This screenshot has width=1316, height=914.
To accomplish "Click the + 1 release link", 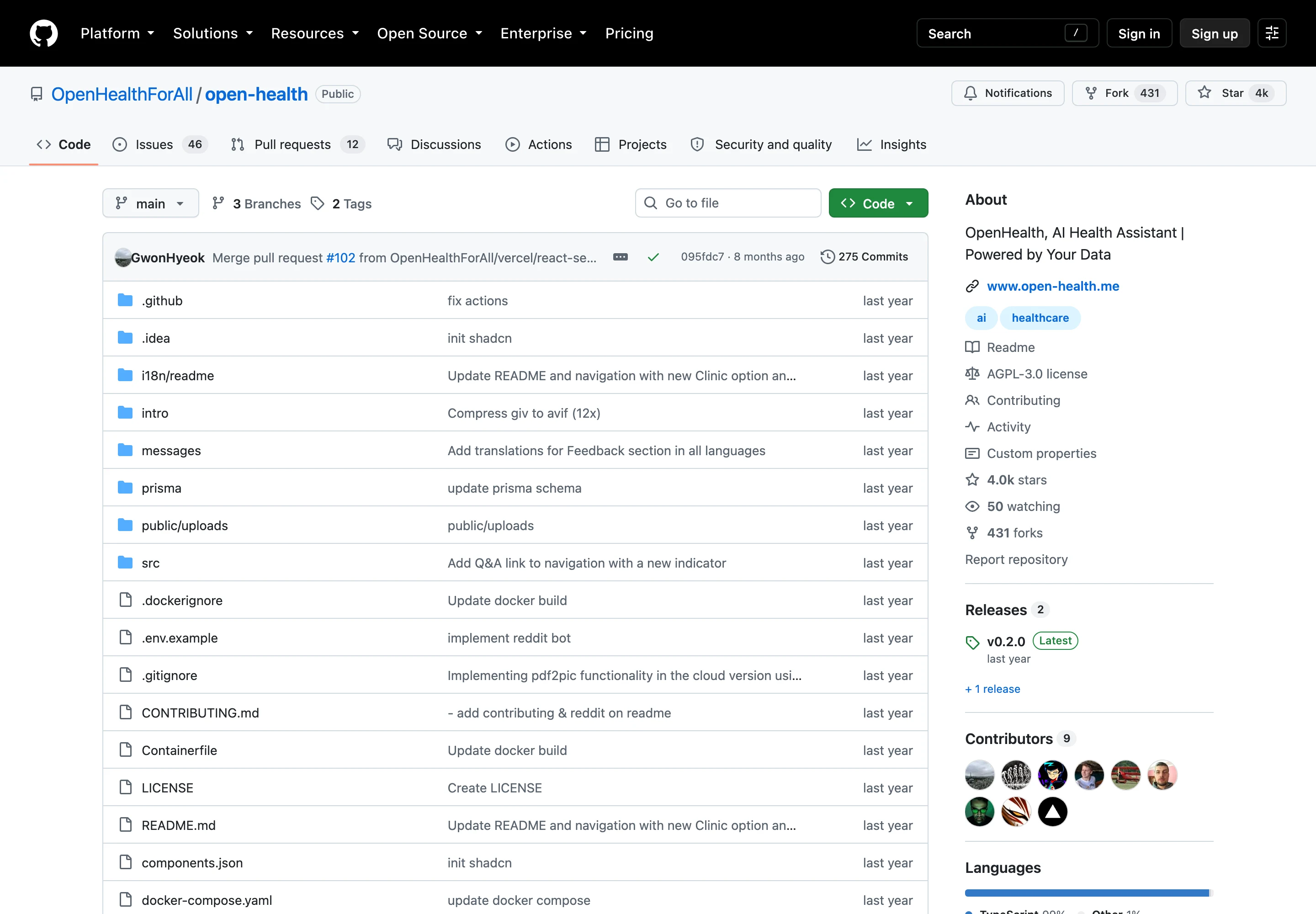I will [992, 689].
